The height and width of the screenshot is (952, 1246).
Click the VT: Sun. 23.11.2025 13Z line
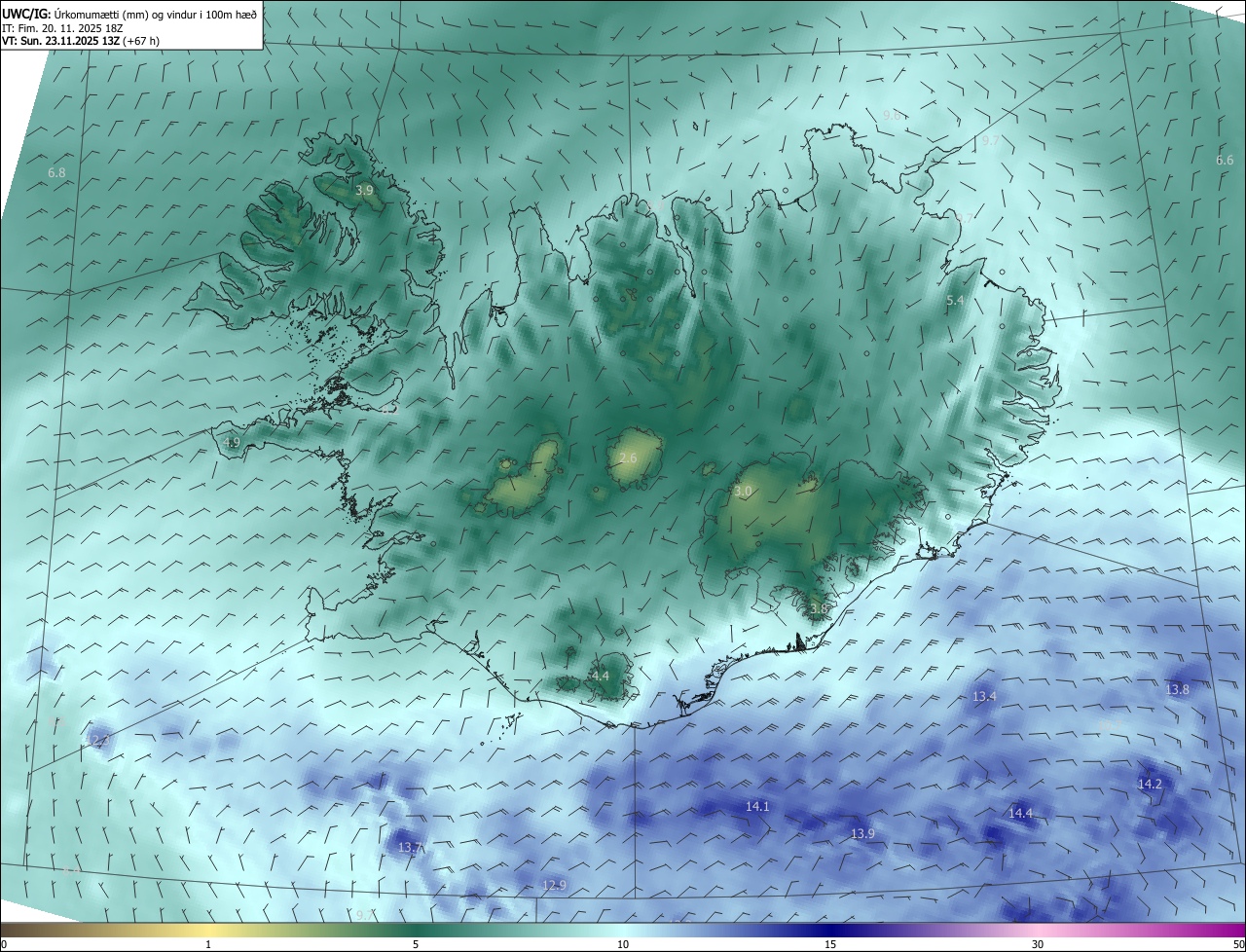point(81,41)
